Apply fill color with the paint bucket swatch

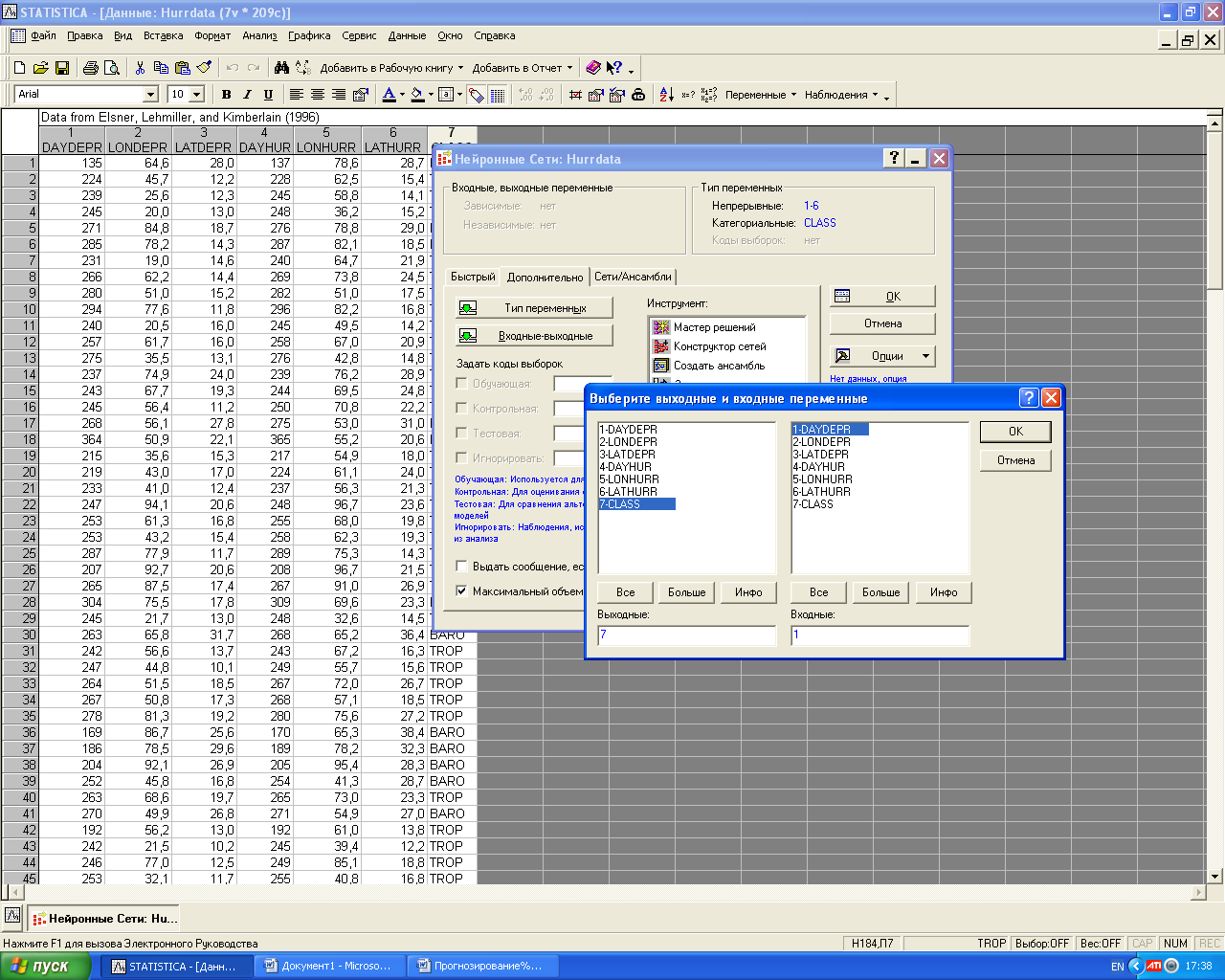(416, 95)
